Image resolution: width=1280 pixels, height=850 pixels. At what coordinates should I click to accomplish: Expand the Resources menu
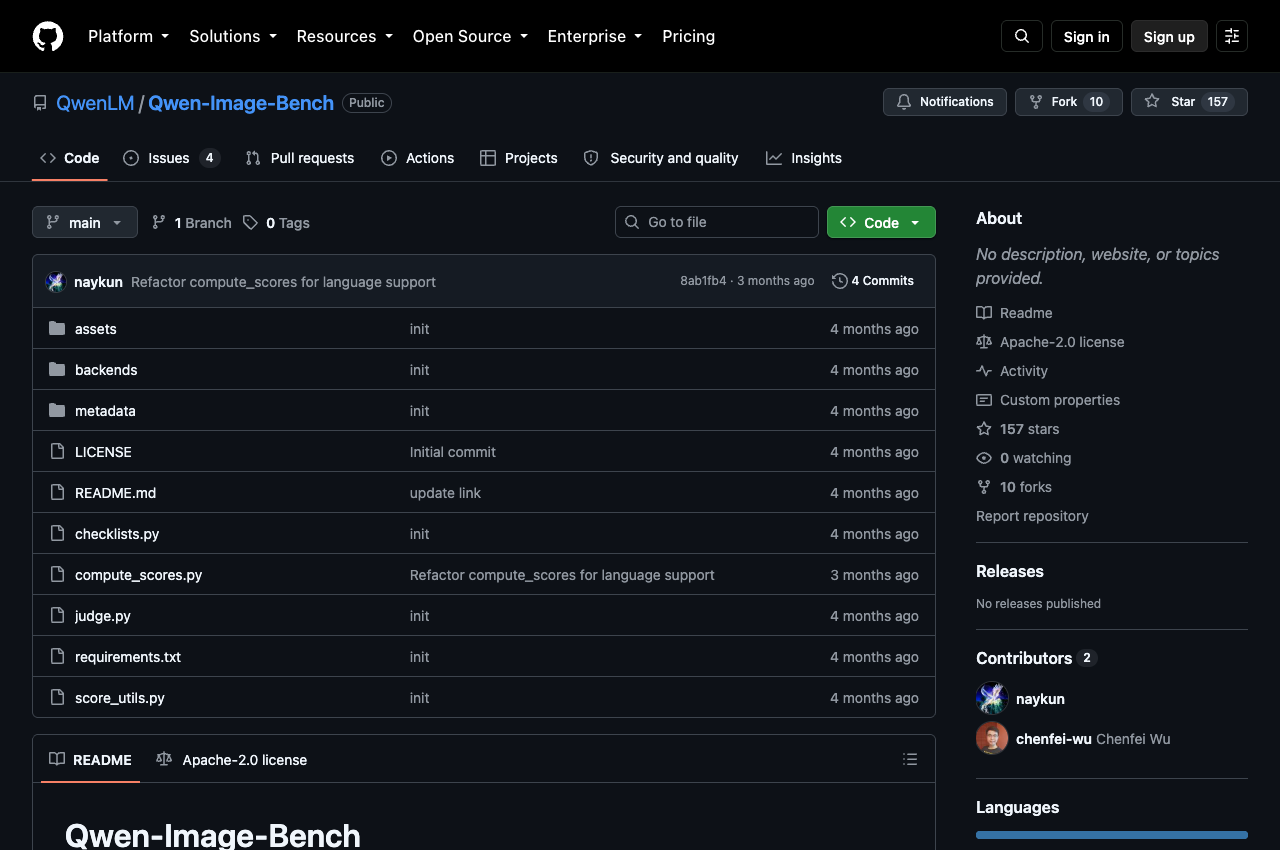click(345, 36)
